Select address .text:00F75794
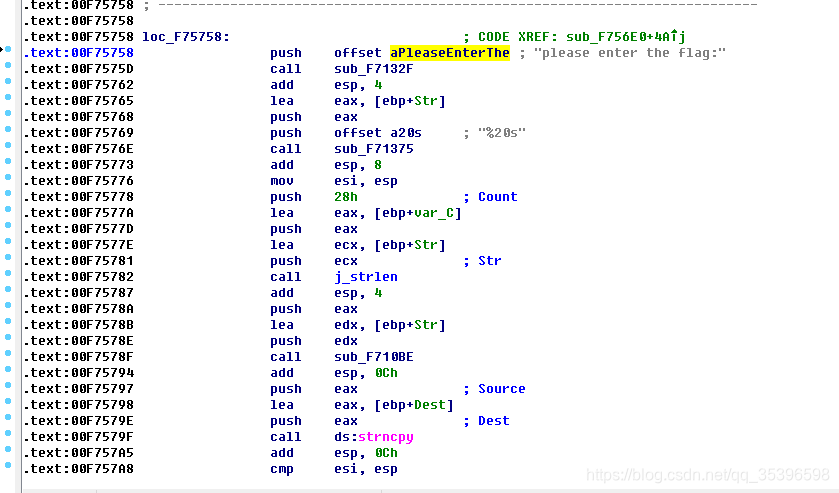The height and width of the screenshot is (493, 839). (79, 373)
